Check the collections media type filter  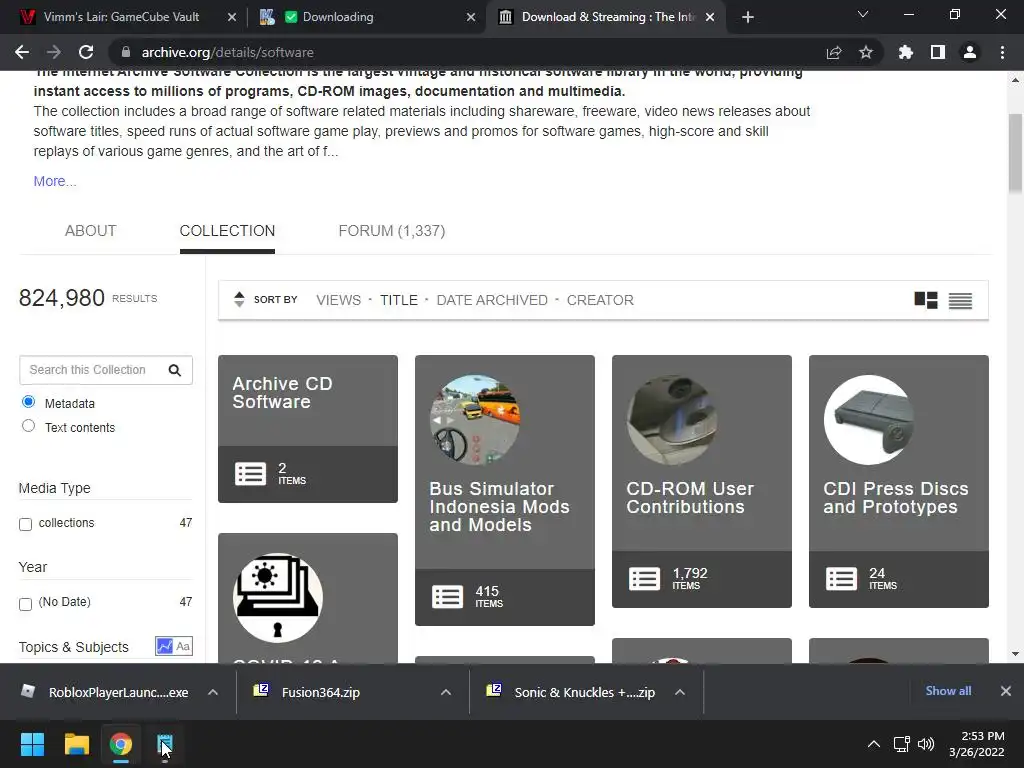pos(25,524)
